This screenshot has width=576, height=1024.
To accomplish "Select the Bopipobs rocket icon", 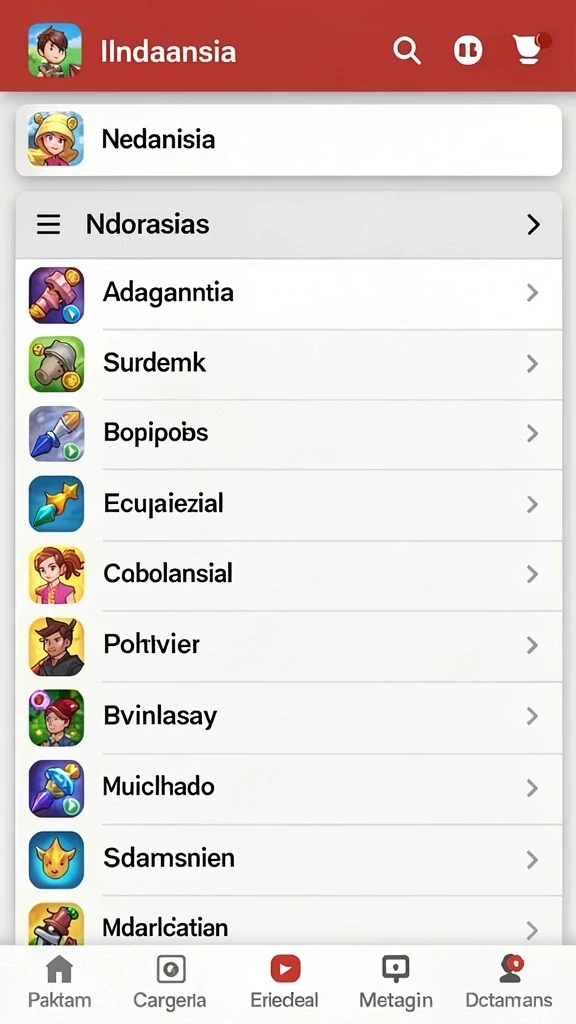I will (x=56, y=434).
